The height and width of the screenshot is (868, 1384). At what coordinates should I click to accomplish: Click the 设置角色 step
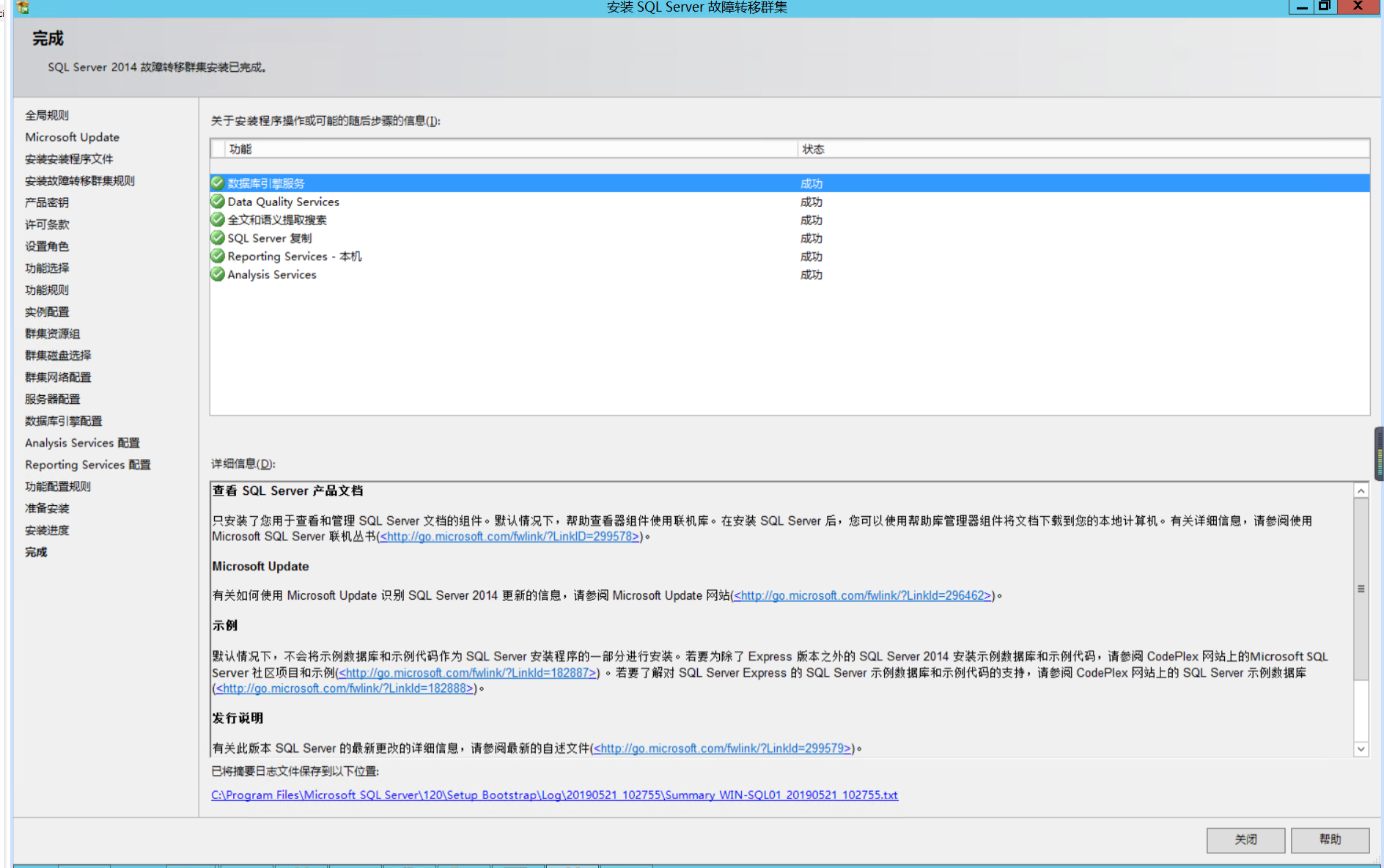tap(47, 246)
